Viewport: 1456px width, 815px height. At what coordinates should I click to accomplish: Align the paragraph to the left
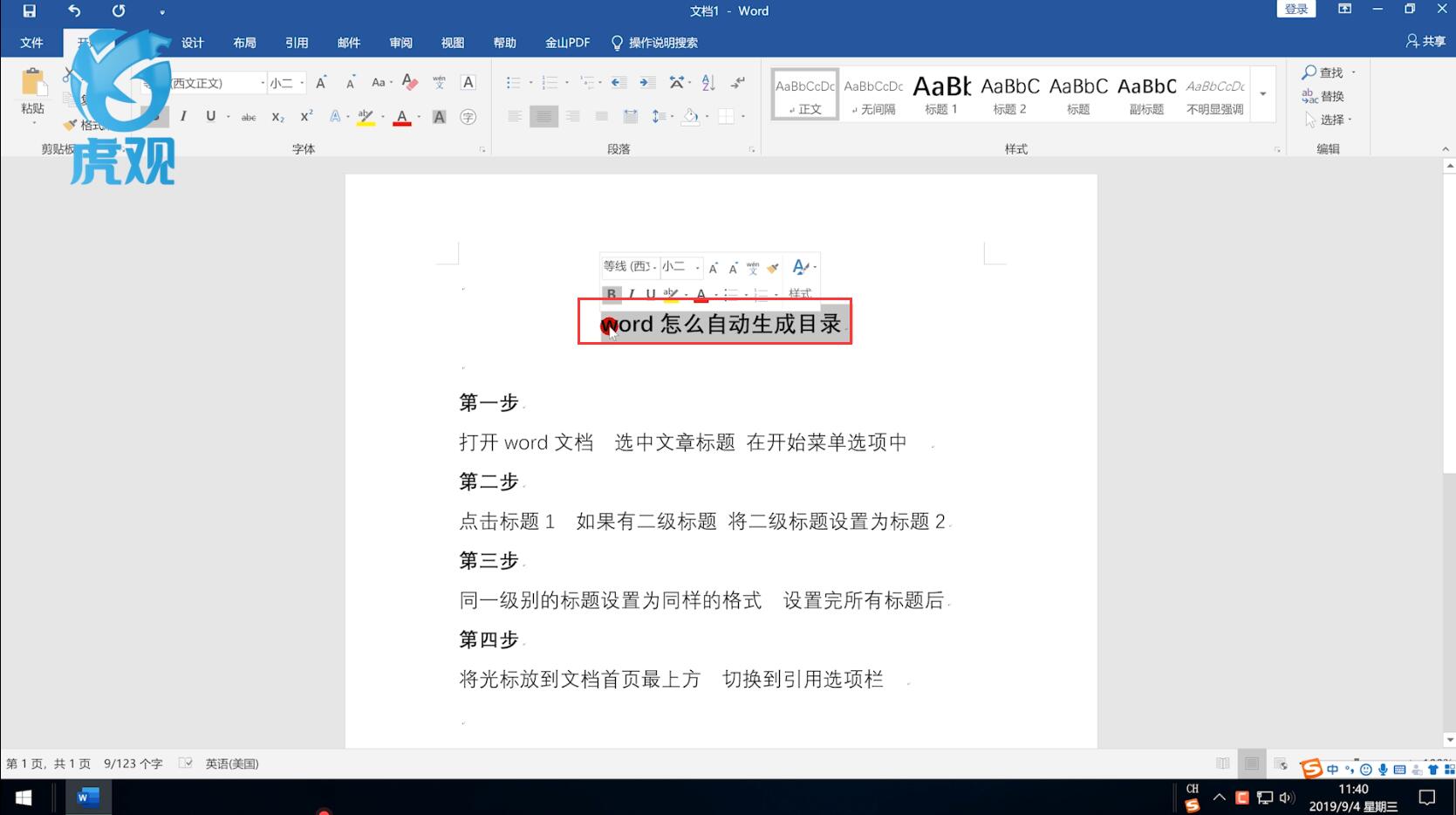[515, 116]
